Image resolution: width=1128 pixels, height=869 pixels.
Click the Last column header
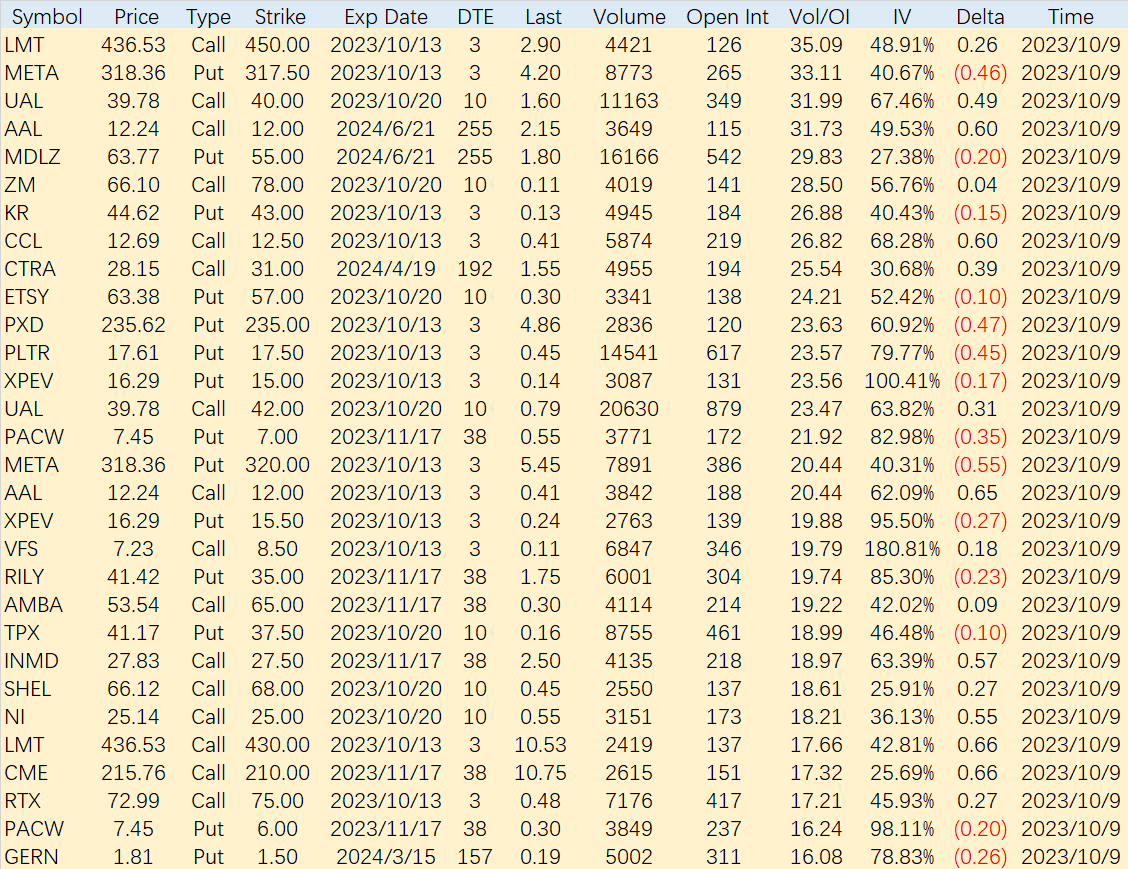[543, 17]
